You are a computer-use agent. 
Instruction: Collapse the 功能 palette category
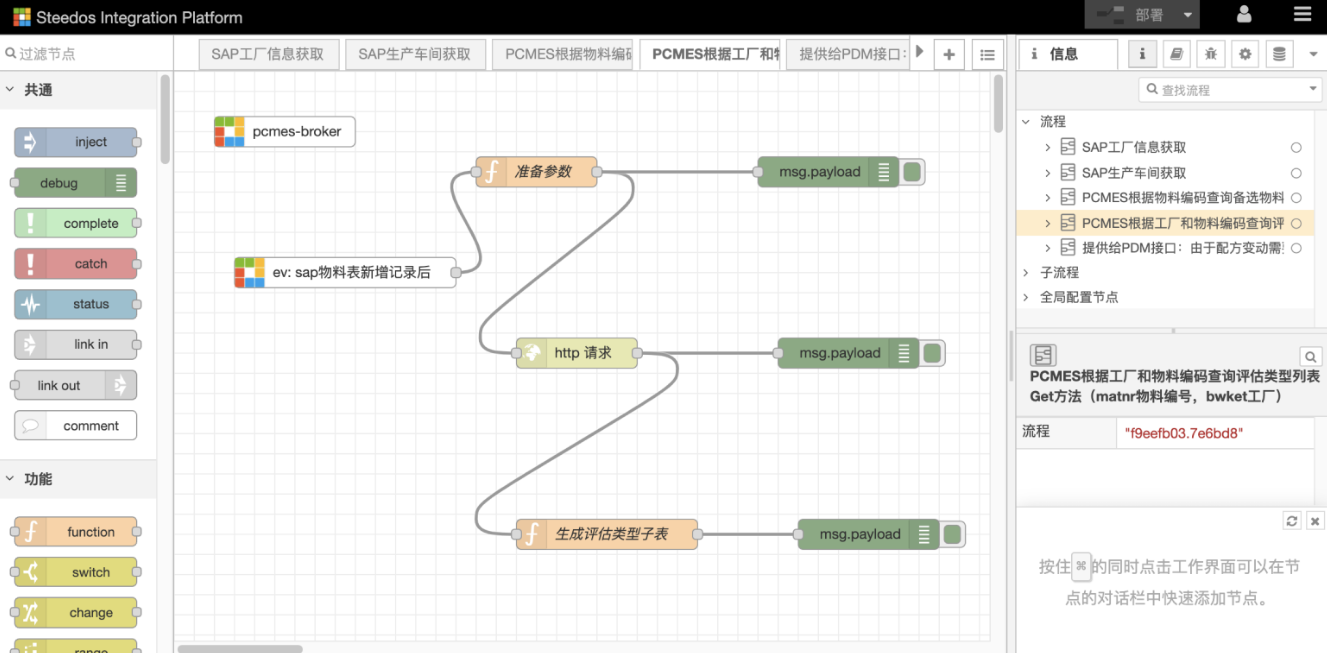78,479
